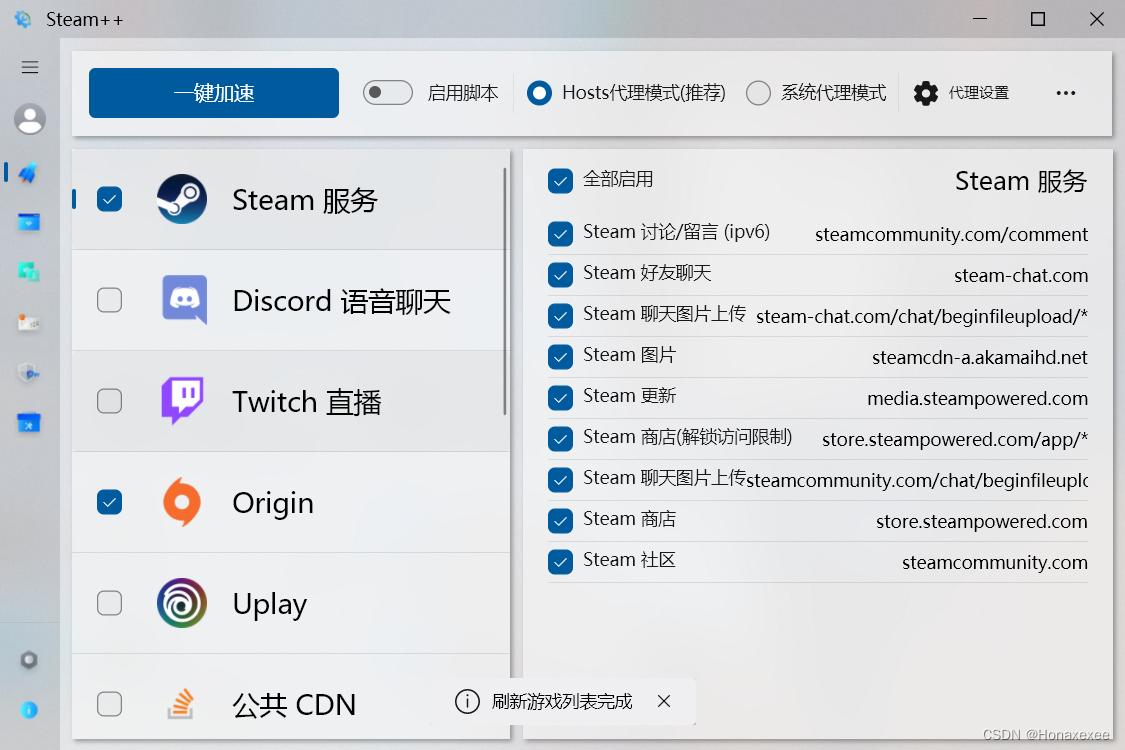Open the game tools toolbox icon in sidebar
1125x750 pixels.
click(x=30, y=422)
